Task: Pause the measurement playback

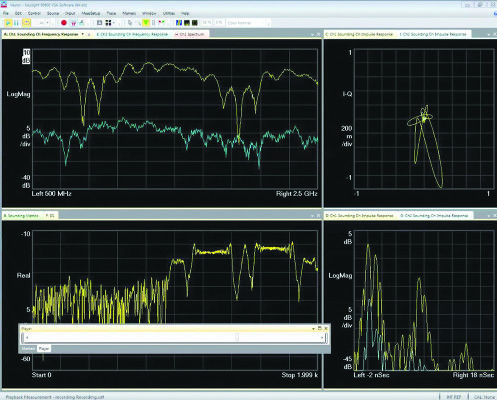Action: click(x=16, y=23)
